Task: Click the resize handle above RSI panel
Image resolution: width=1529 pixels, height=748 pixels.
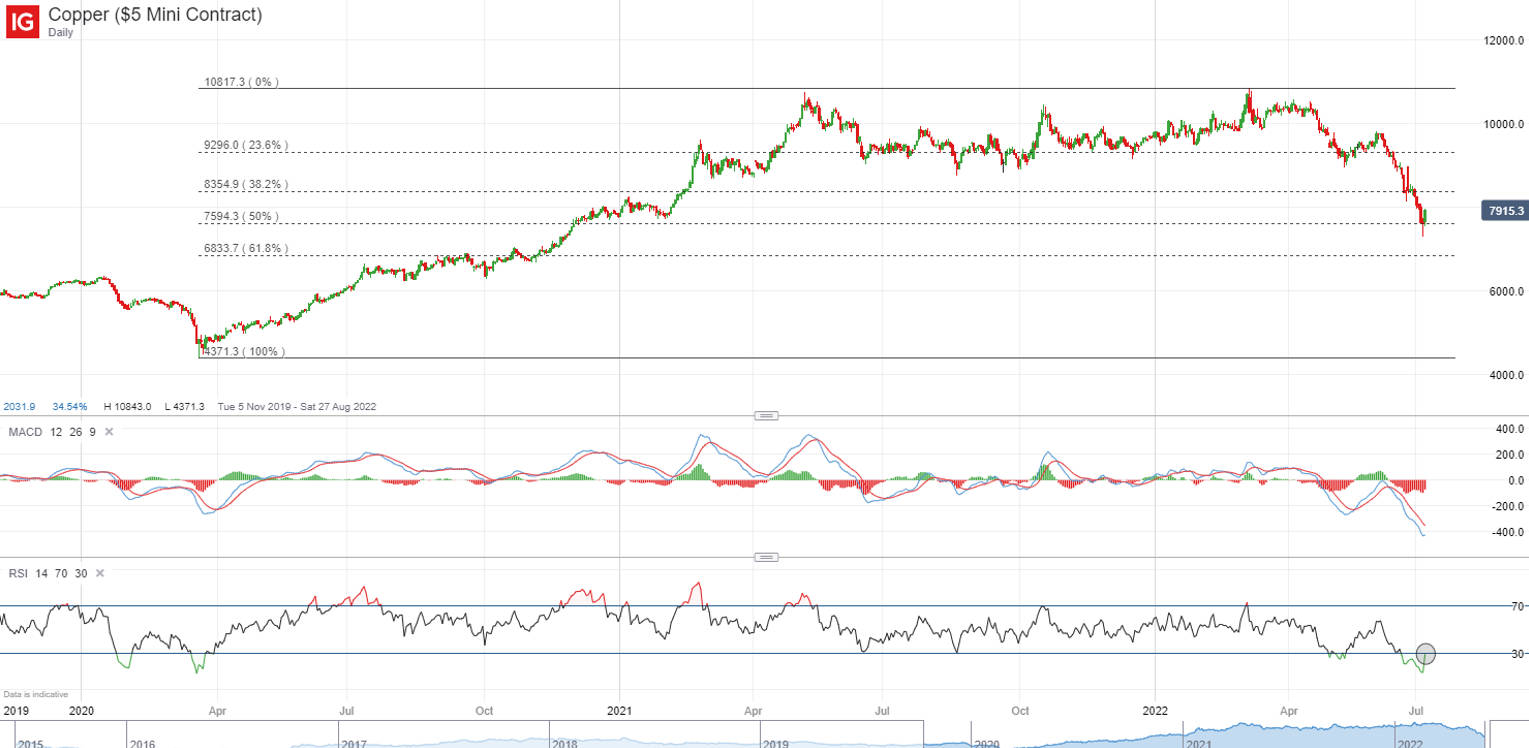Action: point(766,557)
